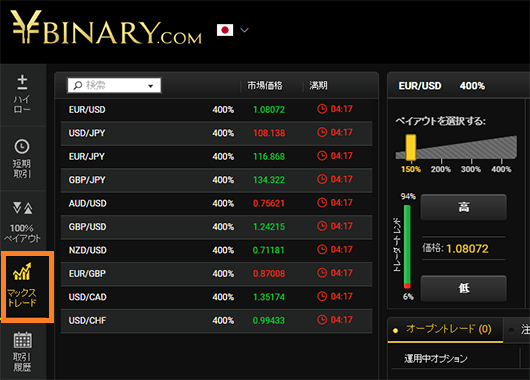Switch to the tab right of オープントレード

click(x=517, y=329)
